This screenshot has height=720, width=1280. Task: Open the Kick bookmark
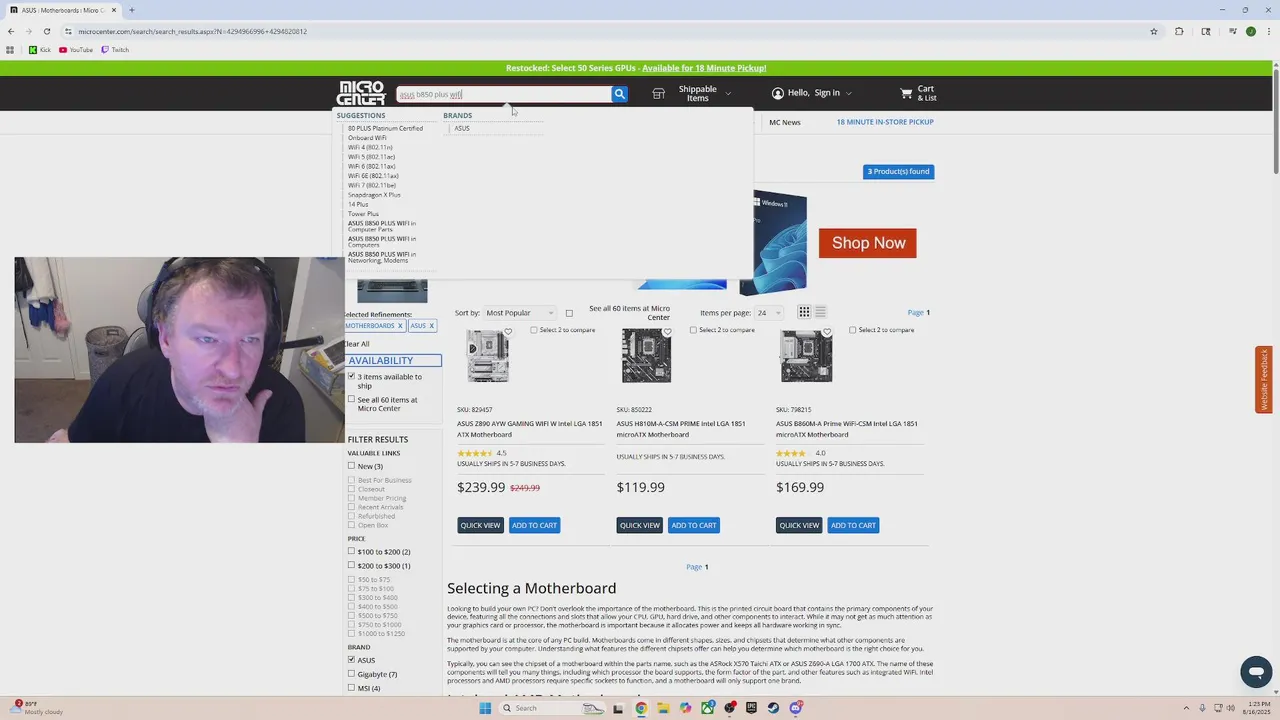point(40,50)
